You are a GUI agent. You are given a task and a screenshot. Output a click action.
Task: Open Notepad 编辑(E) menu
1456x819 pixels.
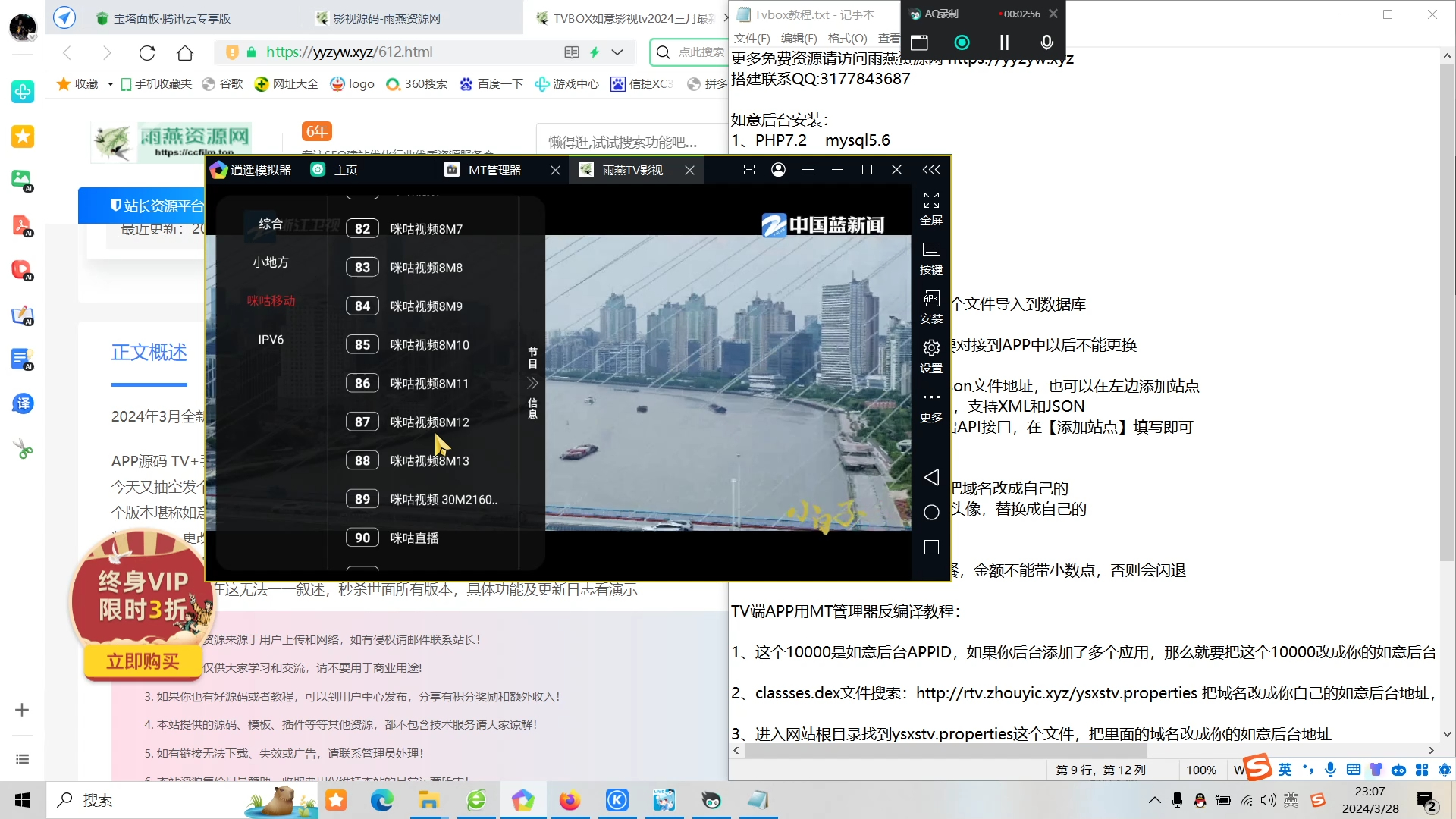(799, 39)
